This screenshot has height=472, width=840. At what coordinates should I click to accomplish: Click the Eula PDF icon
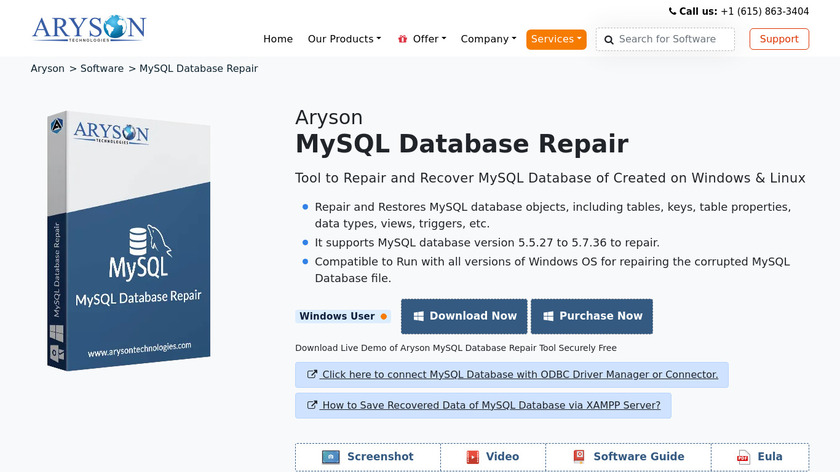tap(743, 457)
